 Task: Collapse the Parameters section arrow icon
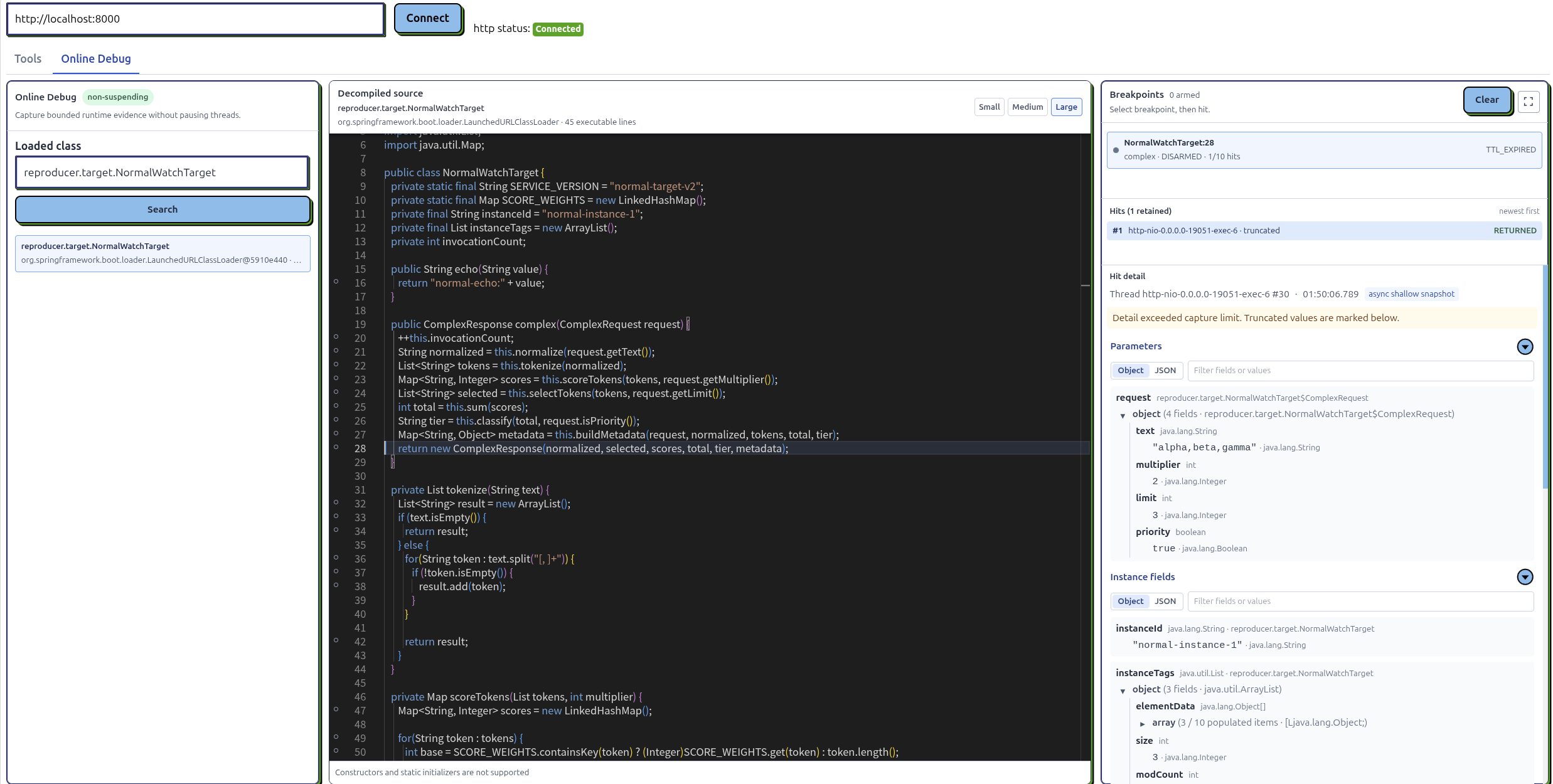(x=1525, y=346)
